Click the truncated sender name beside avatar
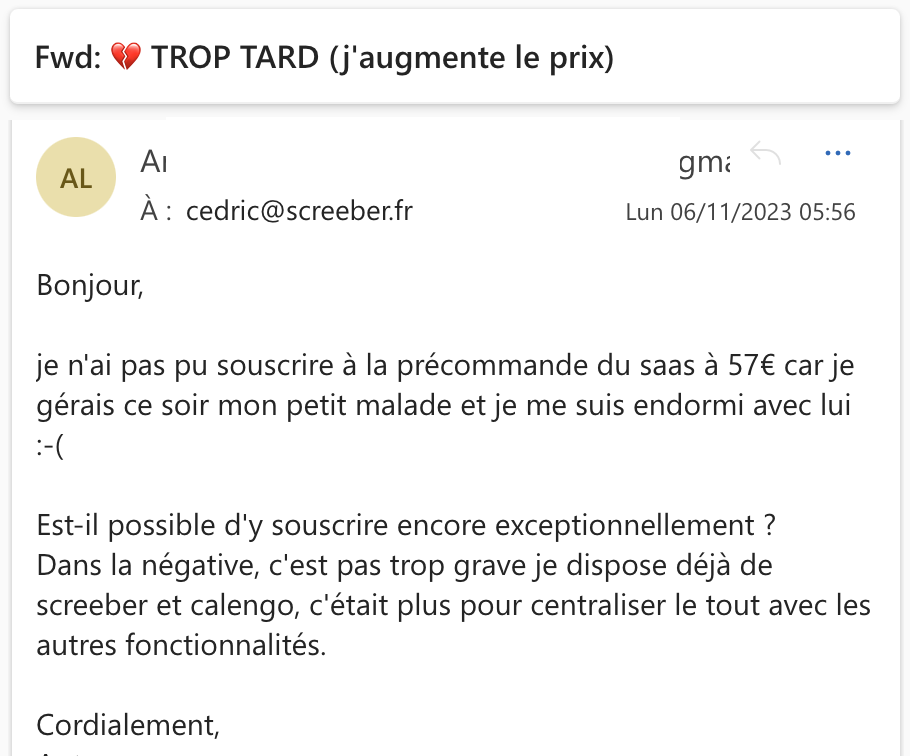 click(x=153, y=160)
